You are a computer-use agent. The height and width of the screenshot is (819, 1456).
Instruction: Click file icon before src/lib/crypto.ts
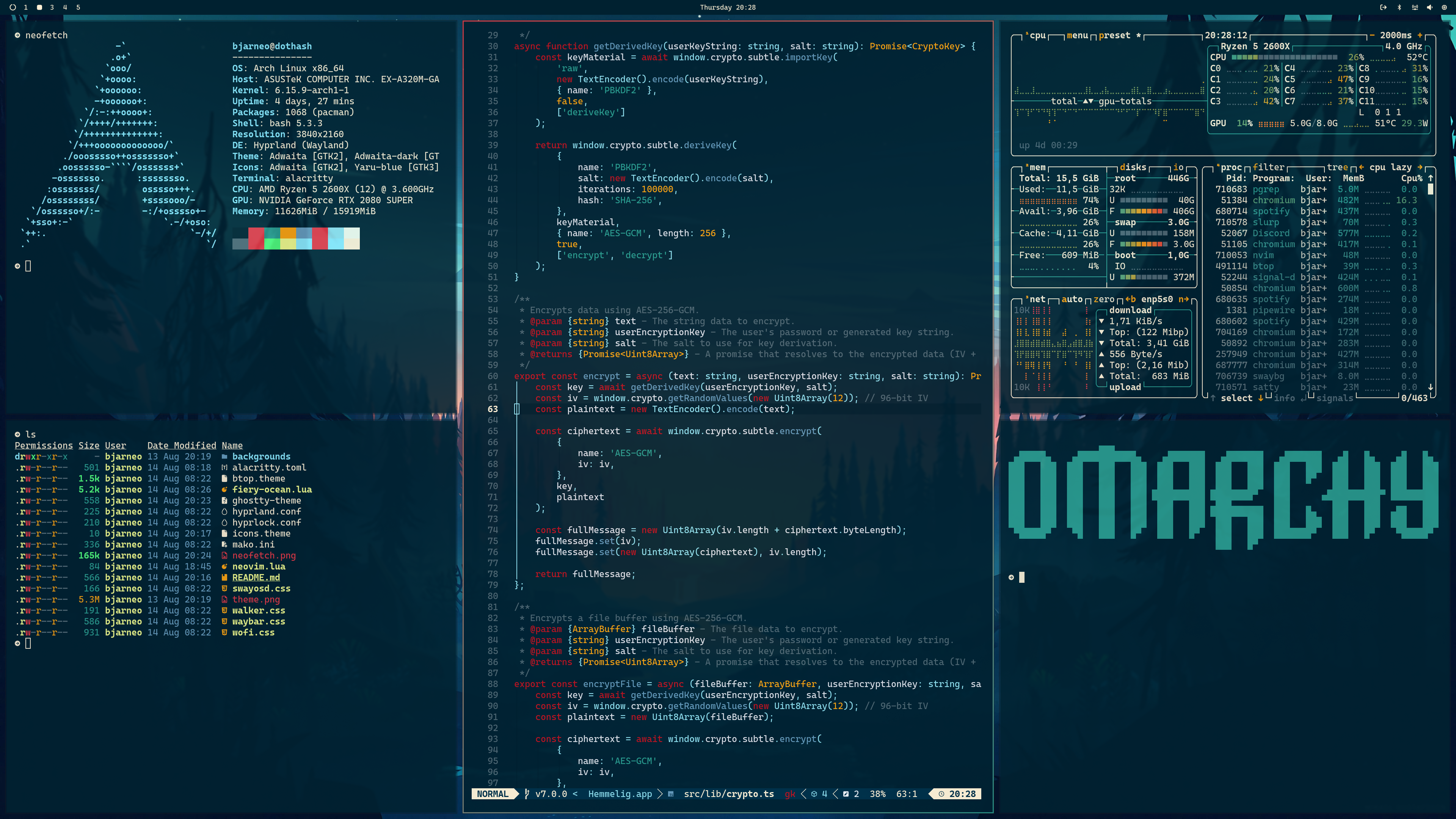pos(670,794)
